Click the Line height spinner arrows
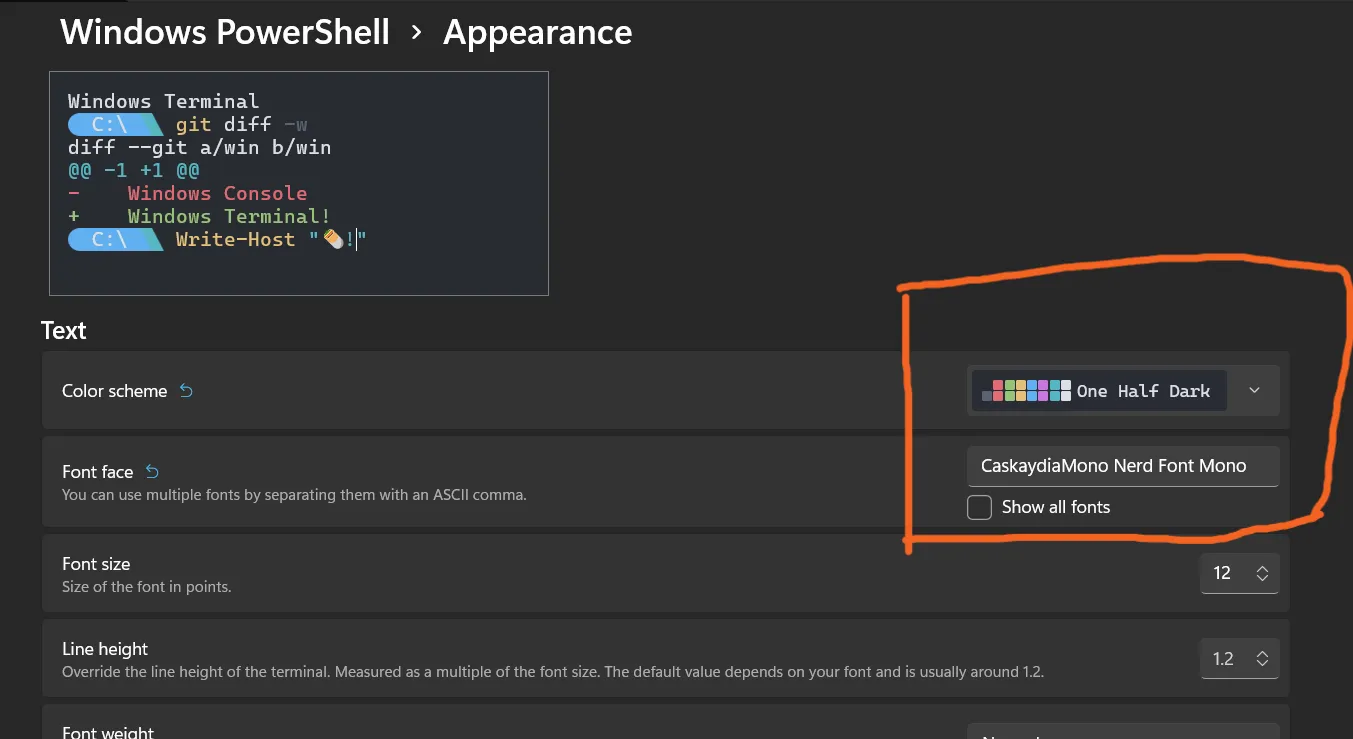This screenshot has width=1353, height=739. tap(1262, 659)
